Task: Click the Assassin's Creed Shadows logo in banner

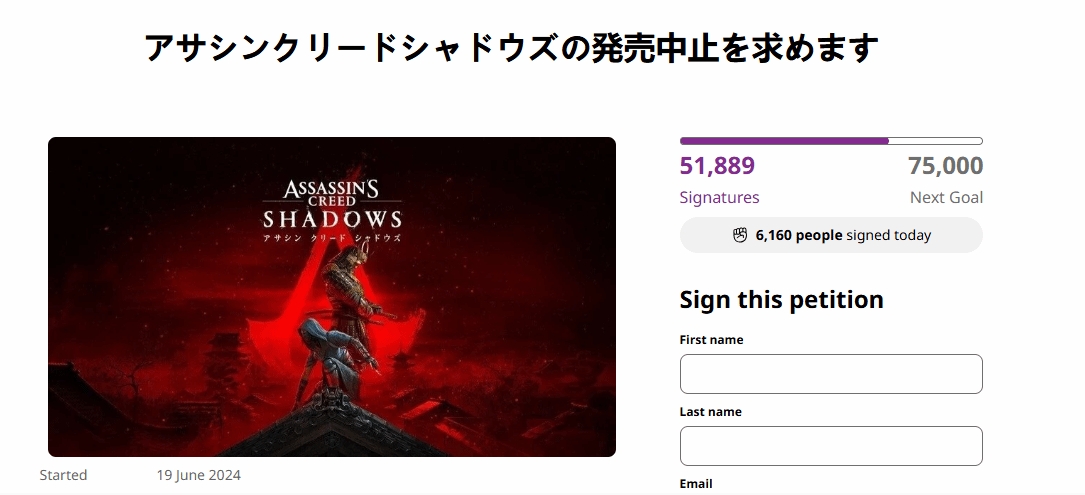Action: (x=331, y=204)
